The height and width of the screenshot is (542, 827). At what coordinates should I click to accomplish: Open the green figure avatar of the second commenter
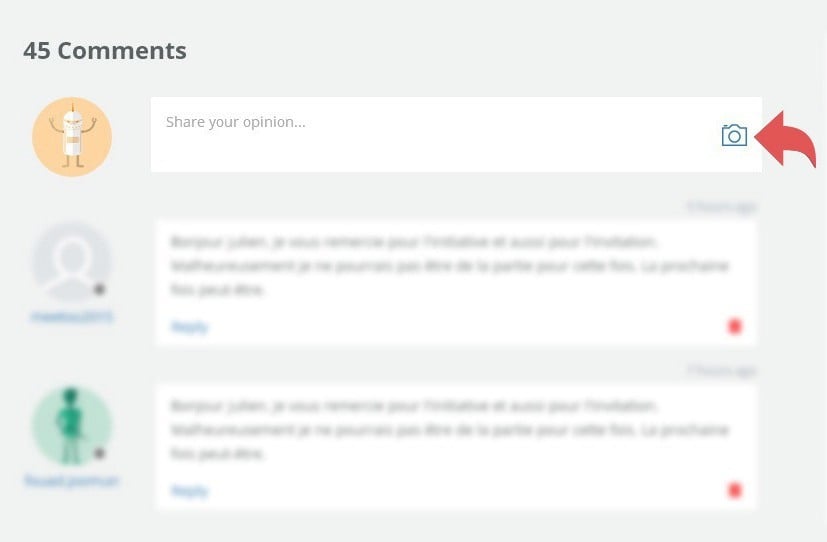tap(71, 426)
